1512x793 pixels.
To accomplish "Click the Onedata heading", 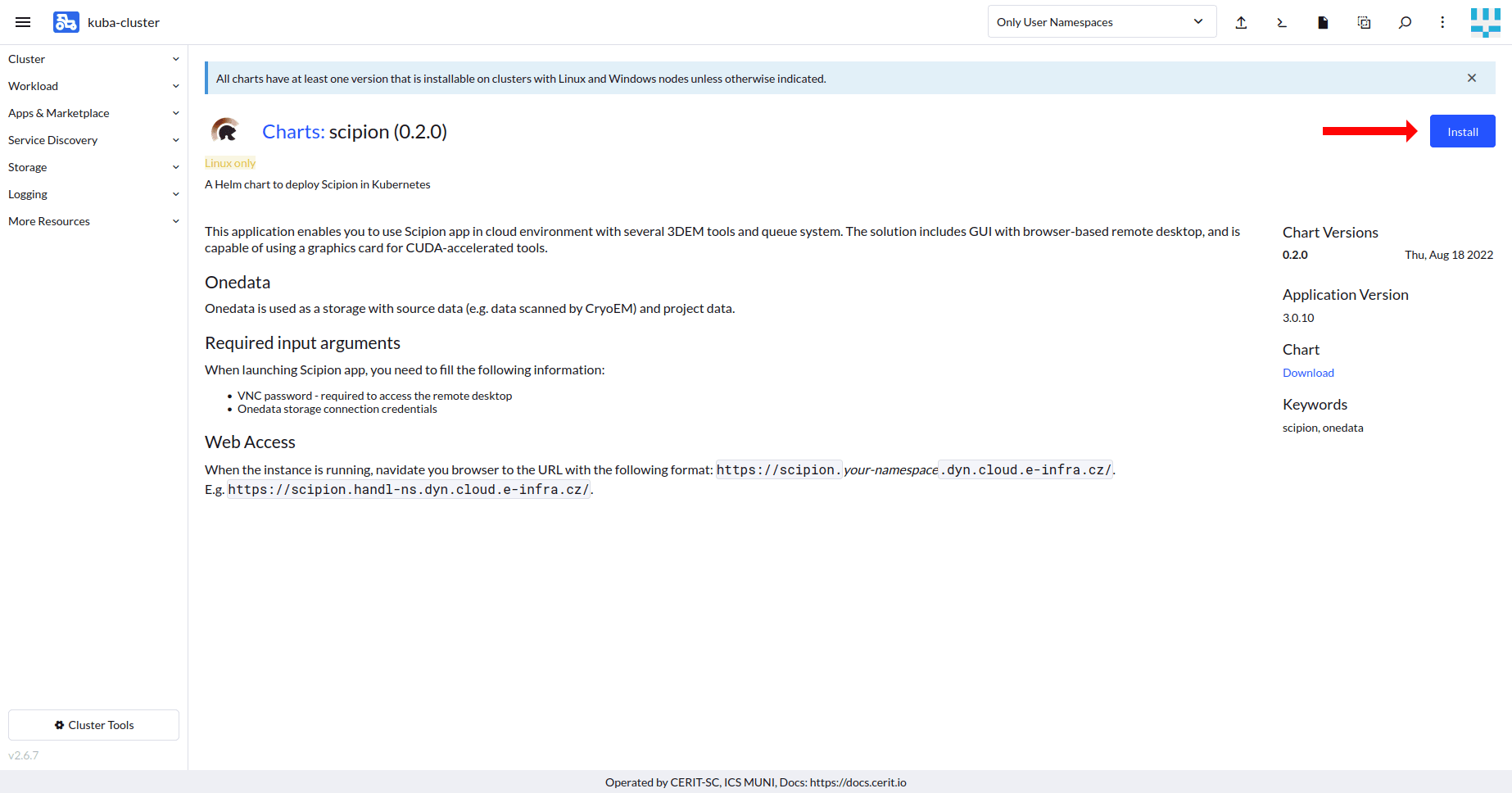I will pyautogui.click(x=238, y=282).
